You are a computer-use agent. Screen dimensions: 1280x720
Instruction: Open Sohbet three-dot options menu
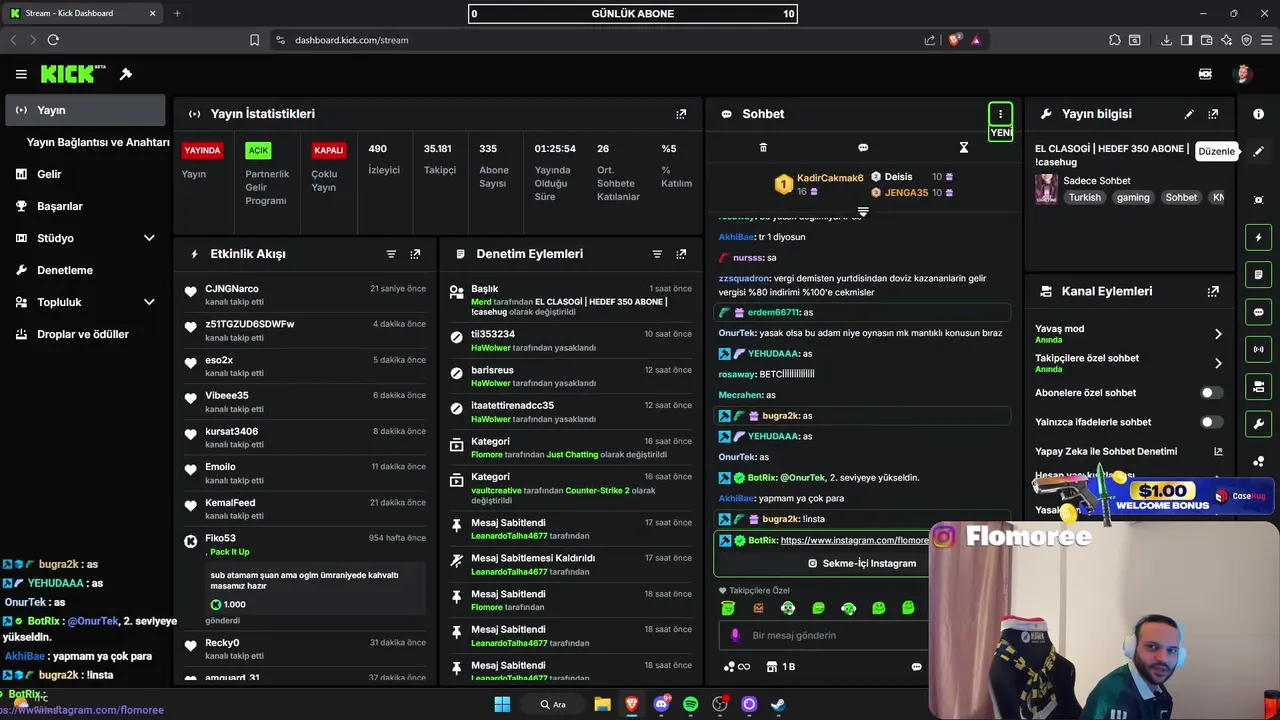[x=1000, y=114]
